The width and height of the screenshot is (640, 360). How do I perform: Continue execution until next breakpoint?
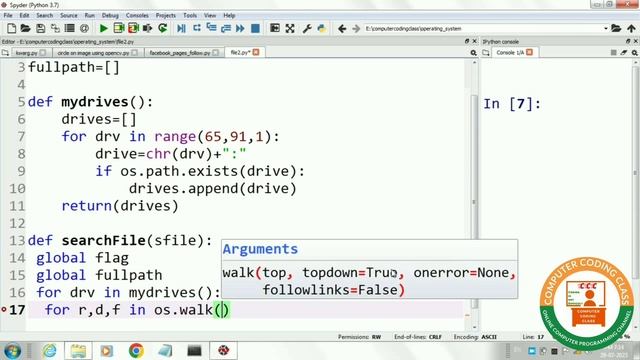[240, 28]
